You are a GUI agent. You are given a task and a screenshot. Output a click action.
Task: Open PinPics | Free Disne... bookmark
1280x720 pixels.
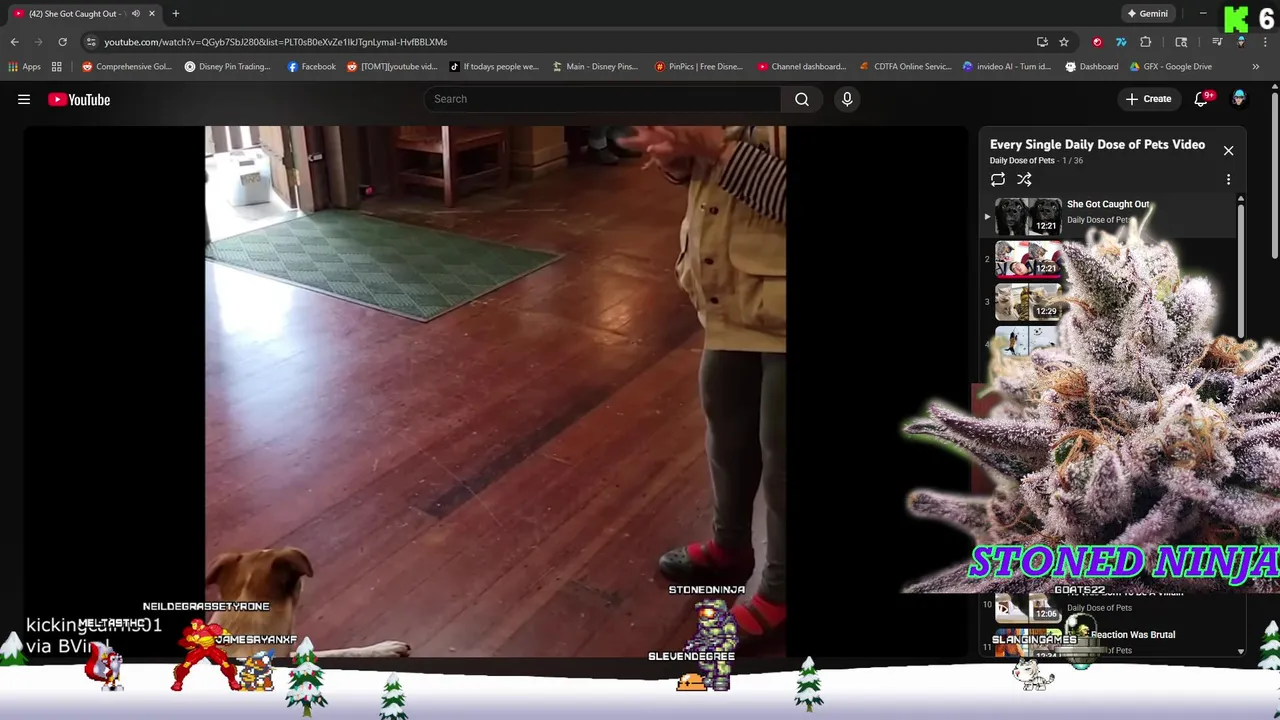[698, 67]
